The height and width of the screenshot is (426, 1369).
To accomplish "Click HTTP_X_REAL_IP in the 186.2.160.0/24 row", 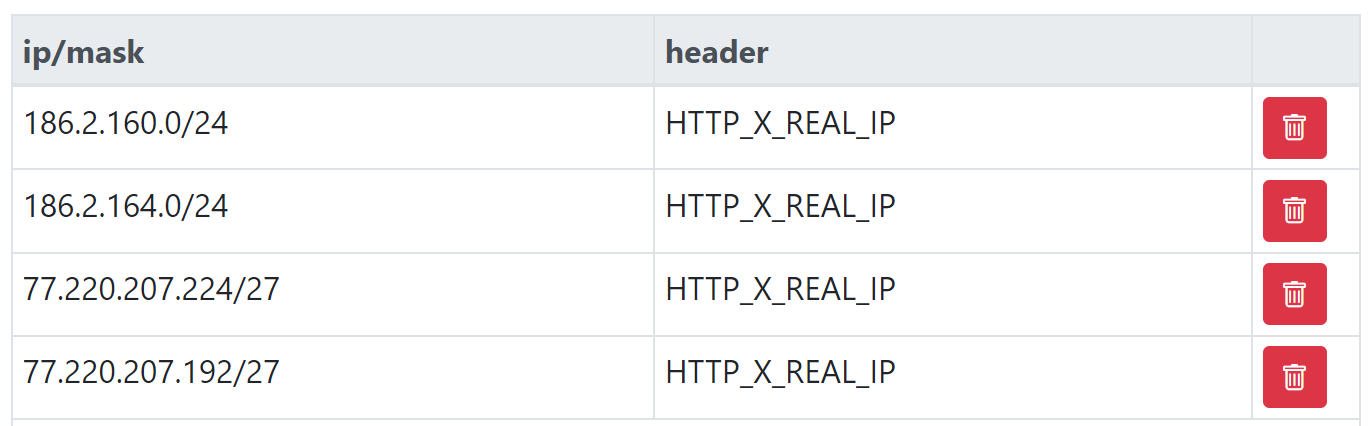I will coord(780,124).
